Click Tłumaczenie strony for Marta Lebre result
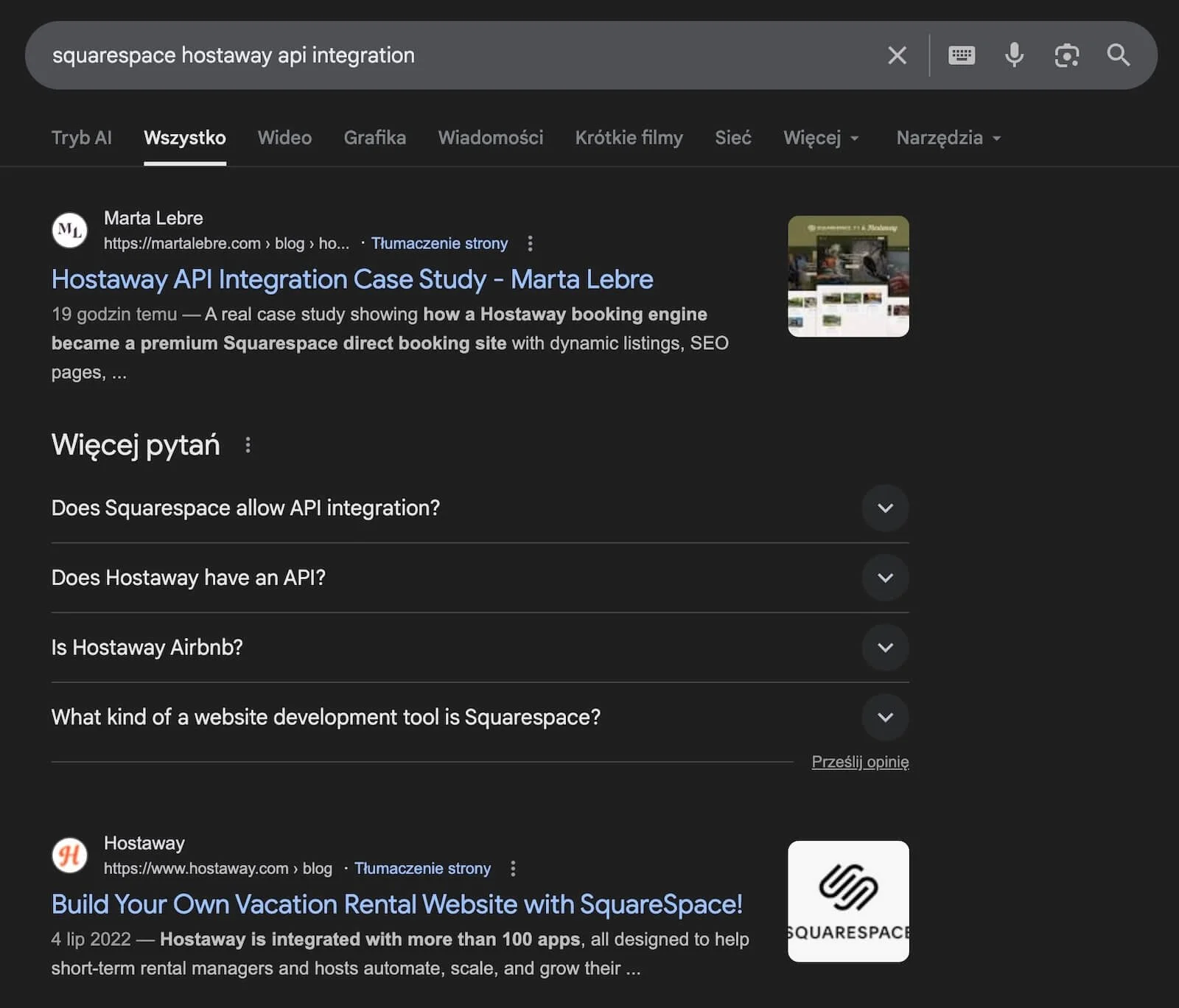This screenshot has height=1008, width=1179. 439,243
